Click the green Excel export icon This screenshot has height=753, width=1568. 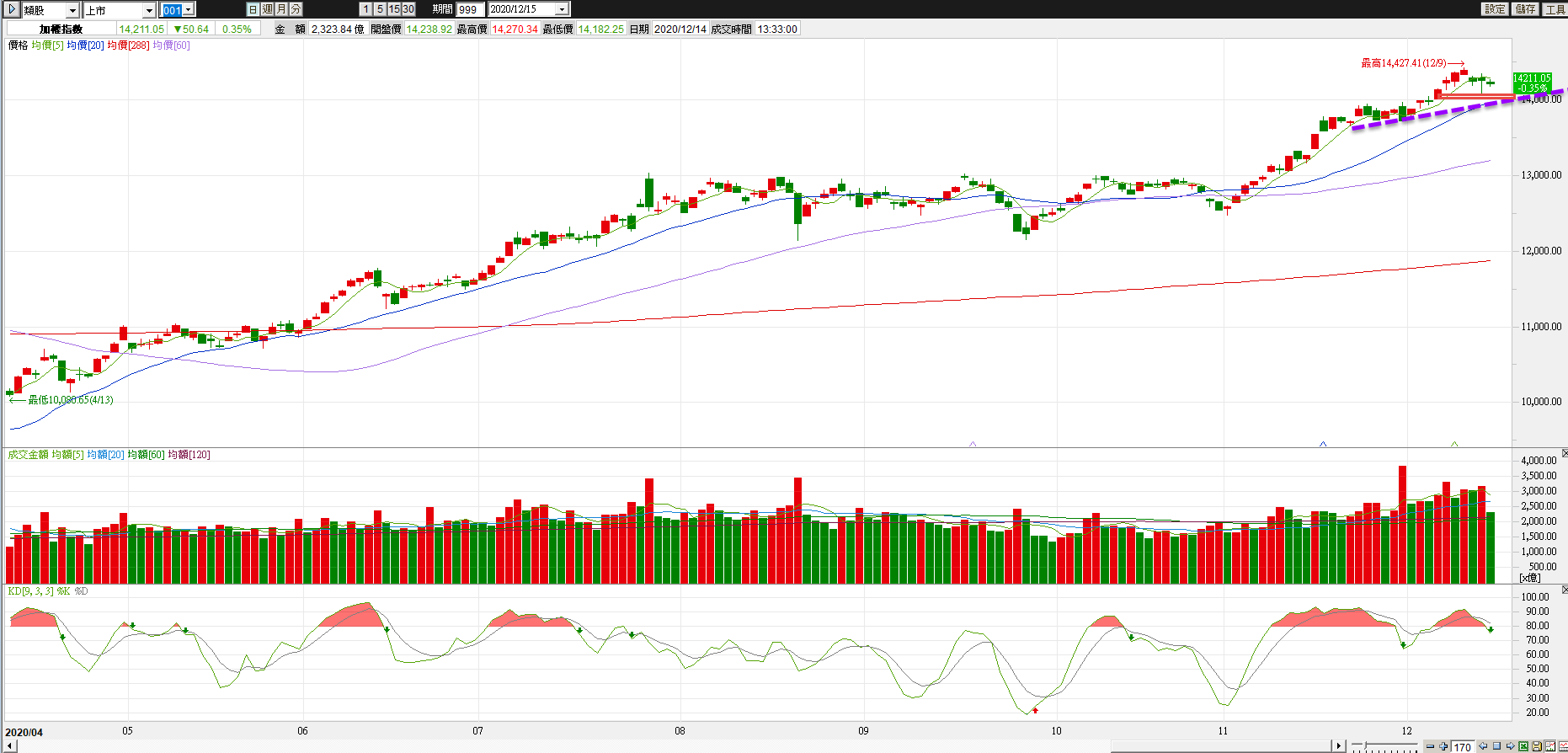pyautogui.click(x=1523, y=746)
